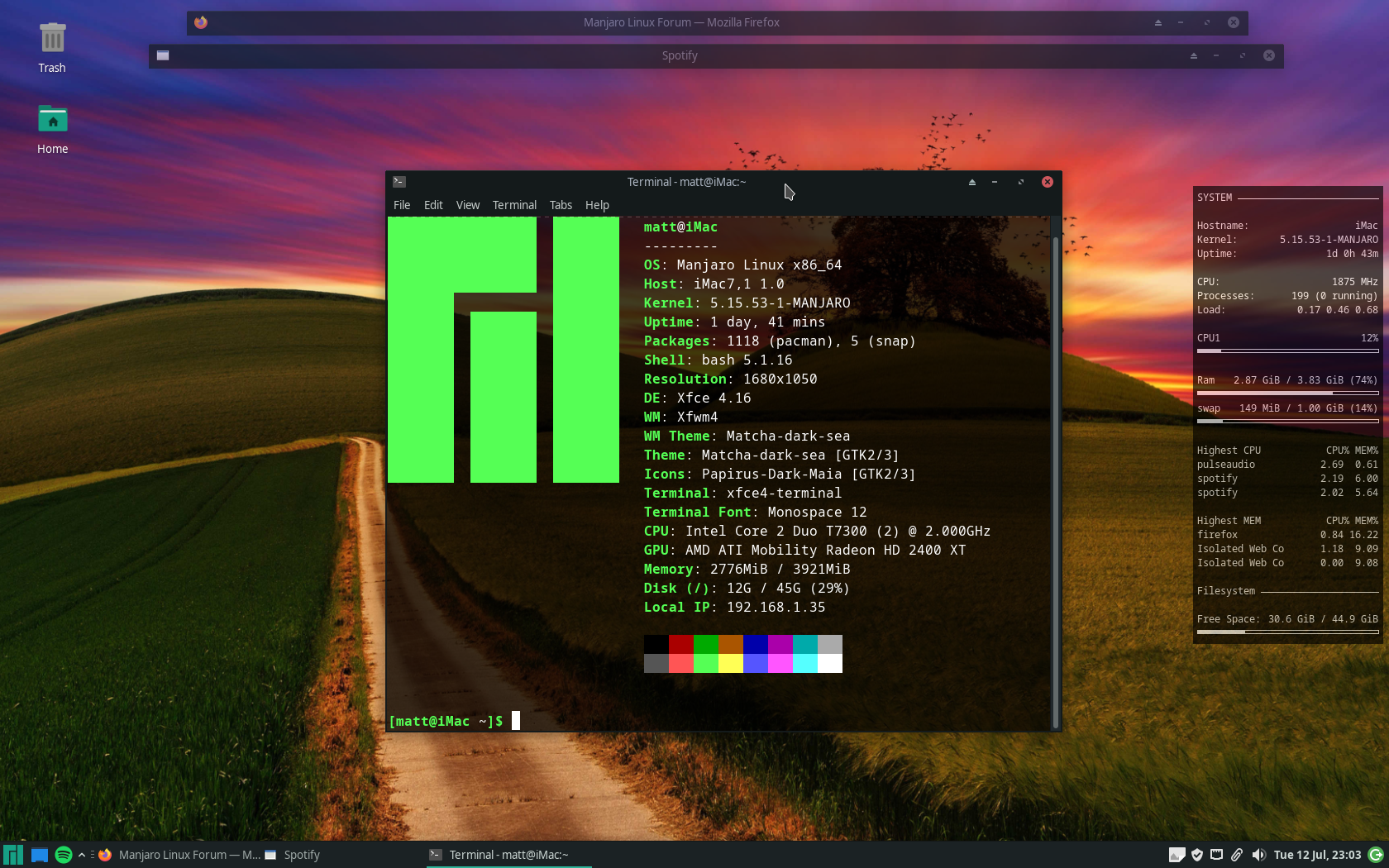
Task: Click 'Hostname: iMac' in the Conky panel
Action: click(1287, 226)
